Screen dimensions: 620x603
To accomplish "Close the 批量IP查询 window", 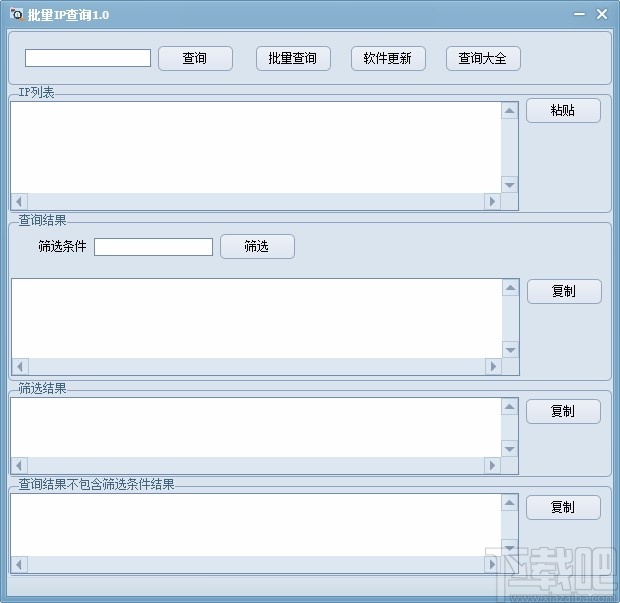I will pos(602,14).
